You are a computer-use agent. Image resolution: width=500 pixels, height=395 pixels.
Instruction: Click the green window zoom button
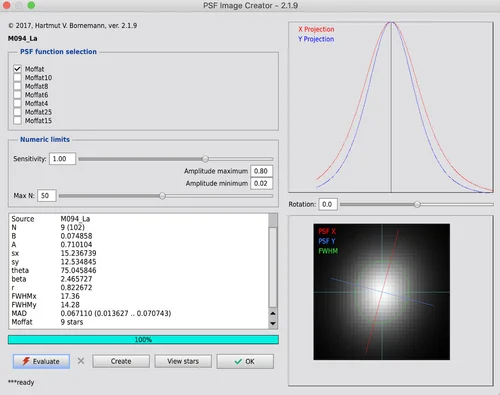31,5
